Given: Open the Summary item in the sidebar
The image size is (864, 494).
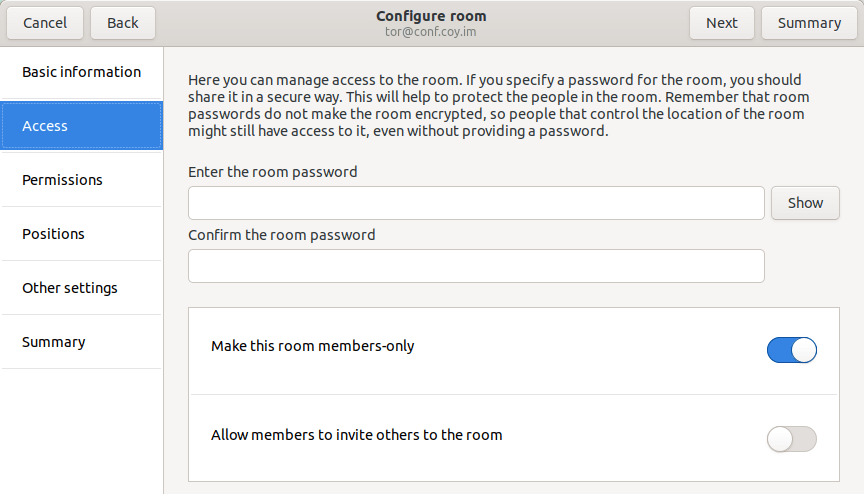Looking at the screenshot, I should point(81,342).
